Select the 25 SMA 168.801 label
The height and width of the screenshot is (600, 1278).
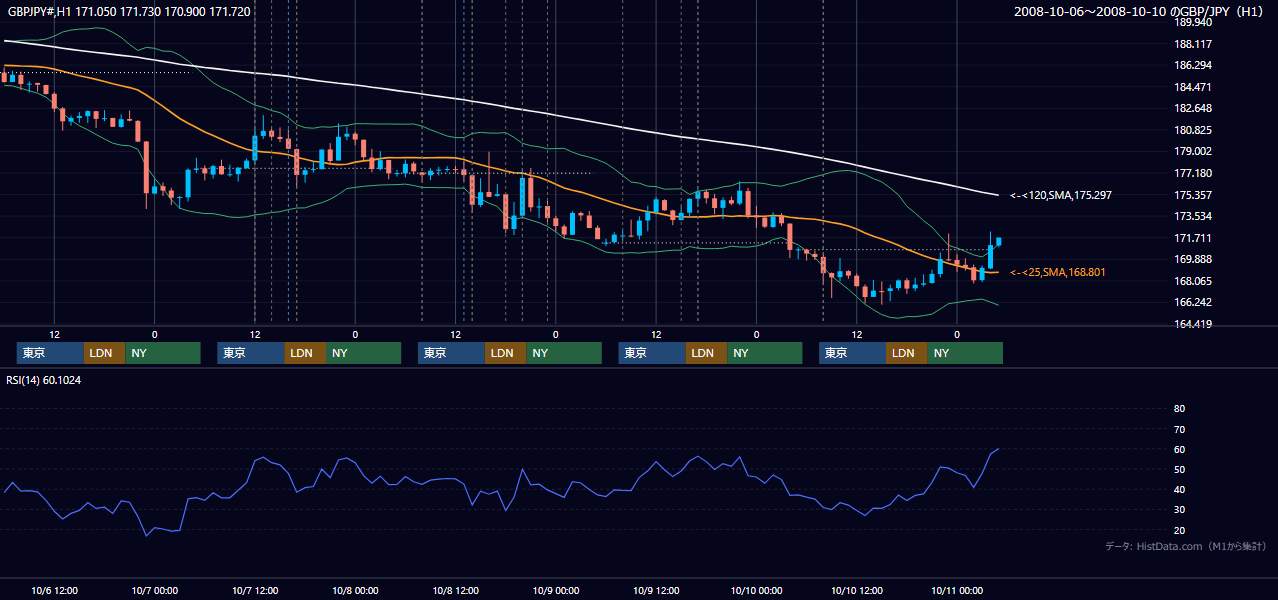[1058, 272]
